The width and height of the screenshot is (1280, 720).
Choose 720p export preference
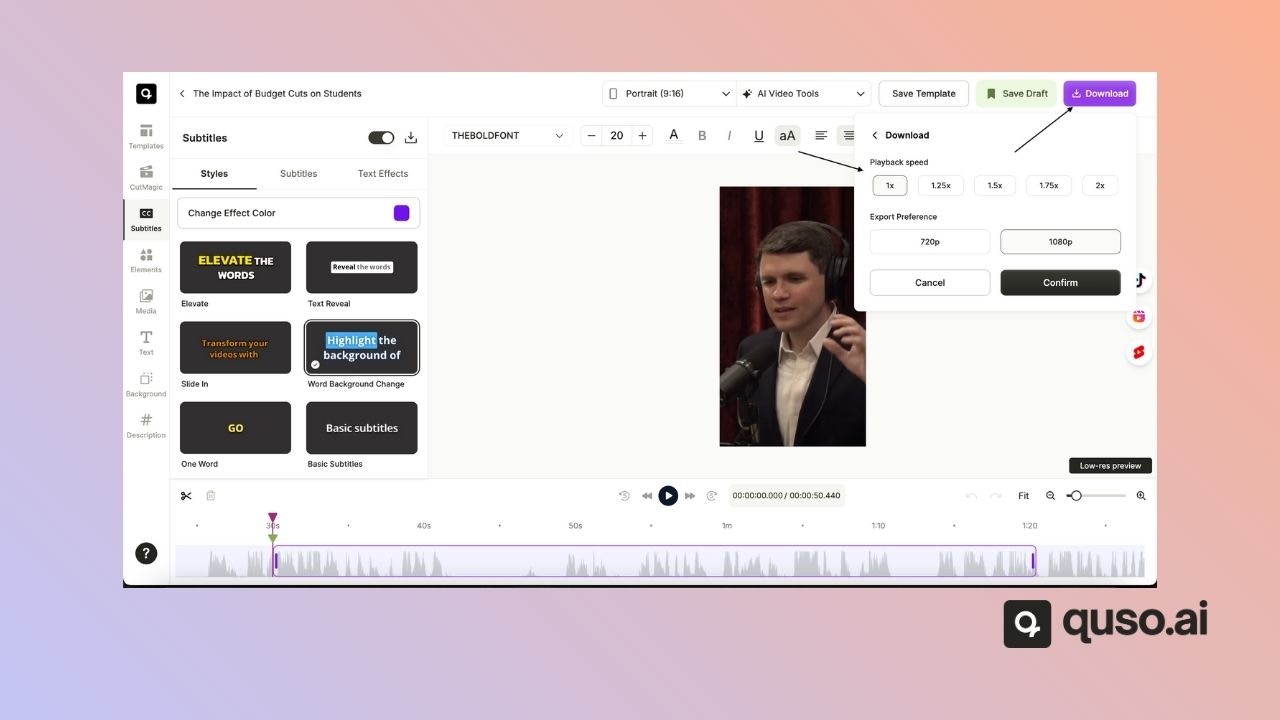[930, 242]
